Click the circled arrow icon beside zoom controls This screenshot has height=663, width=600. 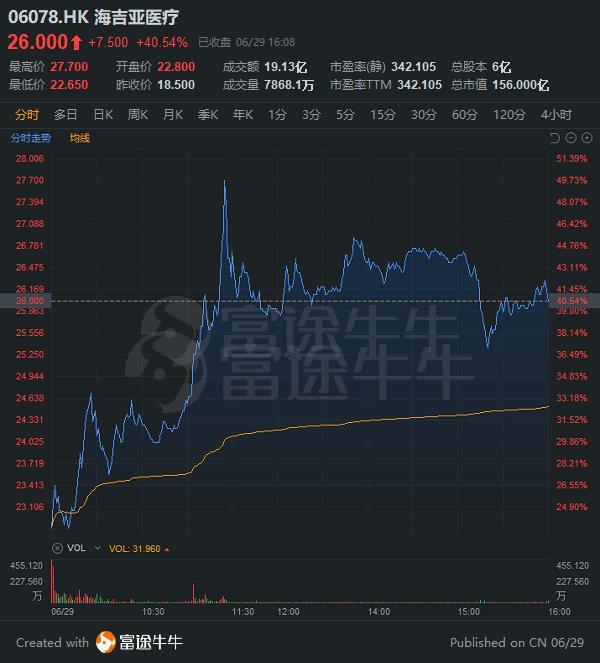pos(587,138)
